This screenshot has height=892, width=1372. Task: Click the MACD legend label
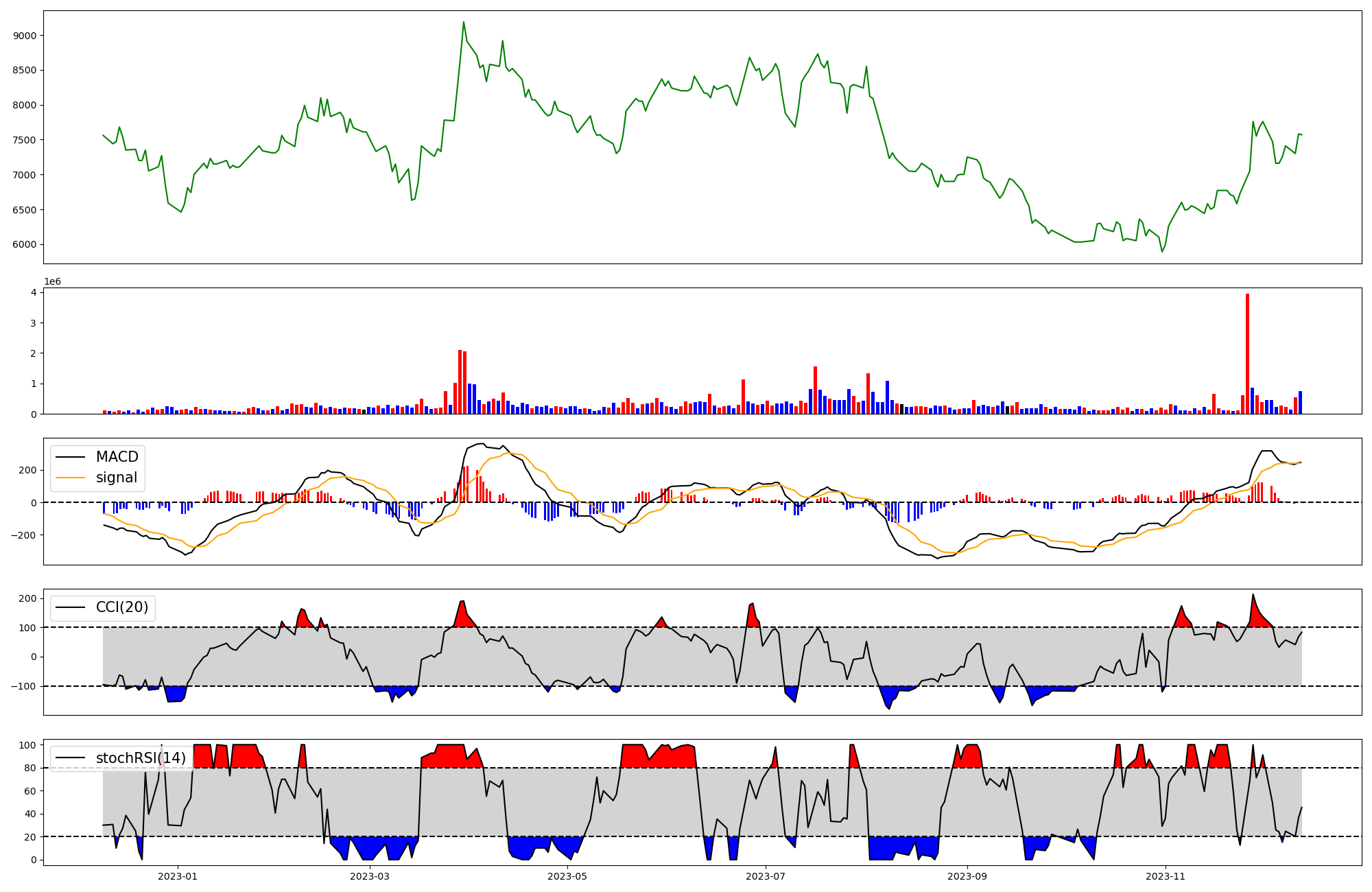click(x=117, y=457)
